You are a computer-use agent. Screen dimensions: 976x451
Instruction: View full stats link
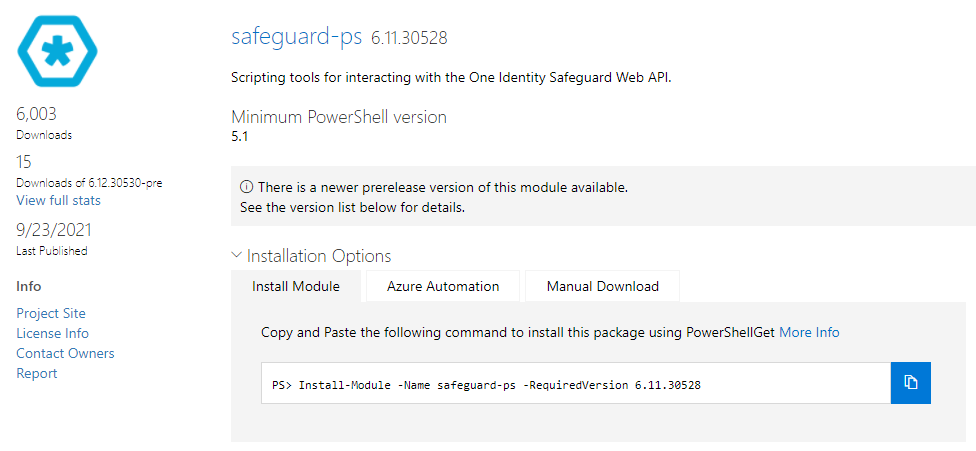(59, 200)
